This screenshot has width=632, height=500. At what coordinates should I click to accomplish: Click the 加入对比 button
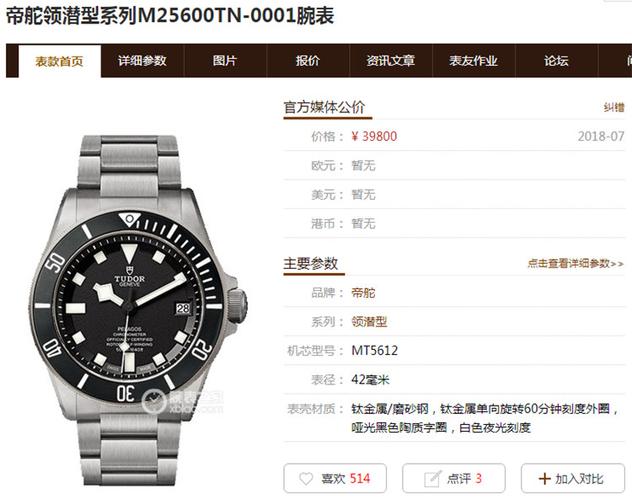(573, 478)
